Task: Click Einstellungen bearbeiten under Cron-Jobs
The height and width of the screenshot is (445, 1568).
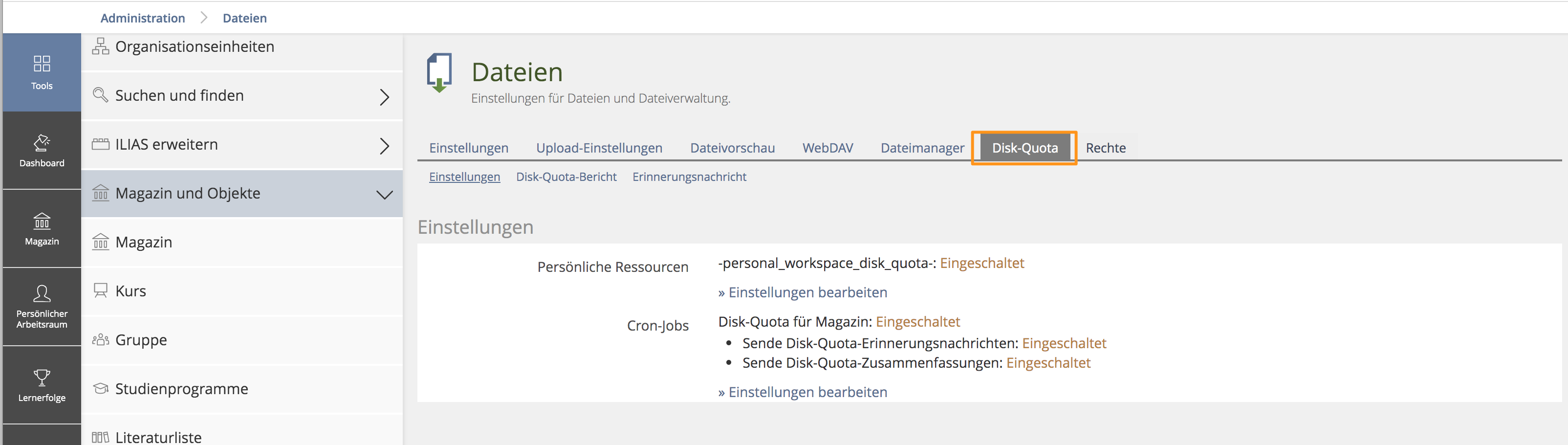Action: tap(802, 392)
